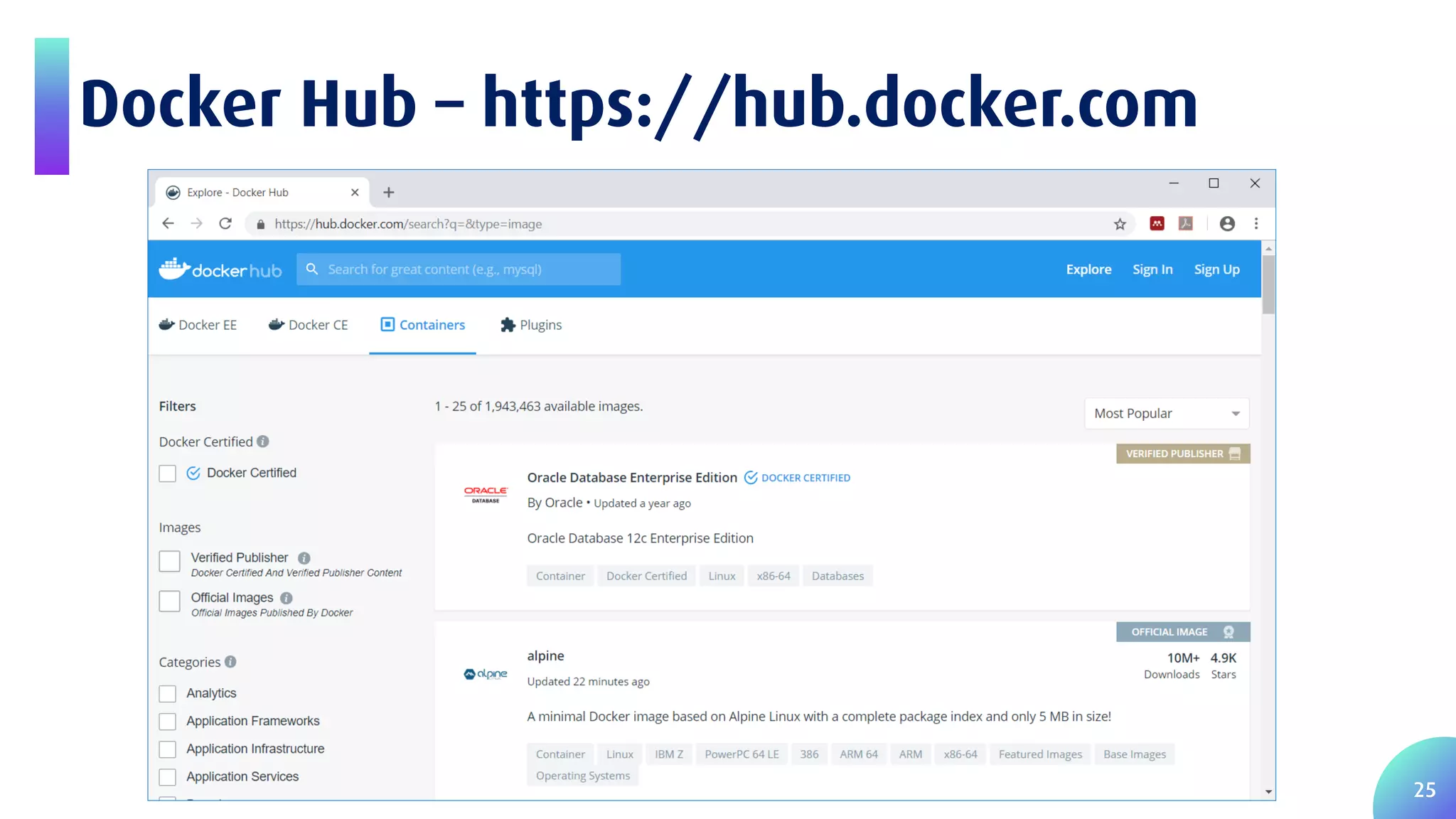Bookmark page with star icon
This screenshot has width=1456, height=819.
point(1120,224)
